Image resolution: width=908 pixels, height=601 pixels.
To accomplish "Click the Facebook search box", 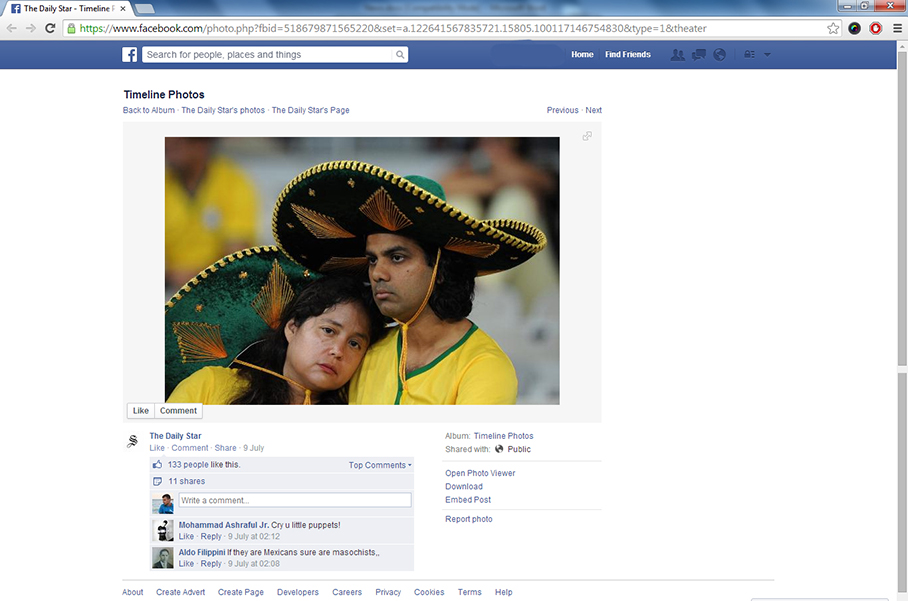I will click(275, 54).
